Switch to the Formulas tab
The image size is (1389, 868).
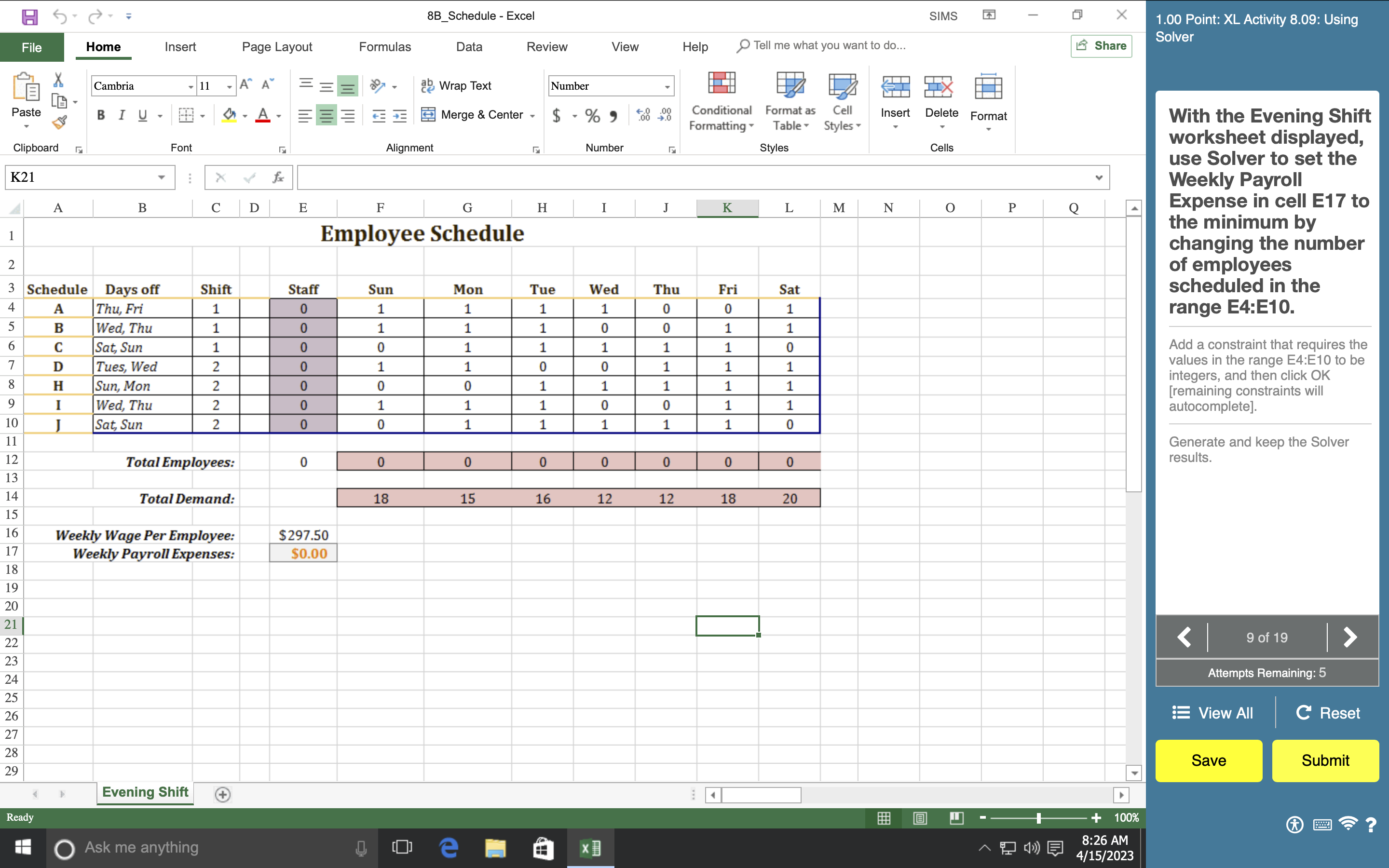point(384,46)
